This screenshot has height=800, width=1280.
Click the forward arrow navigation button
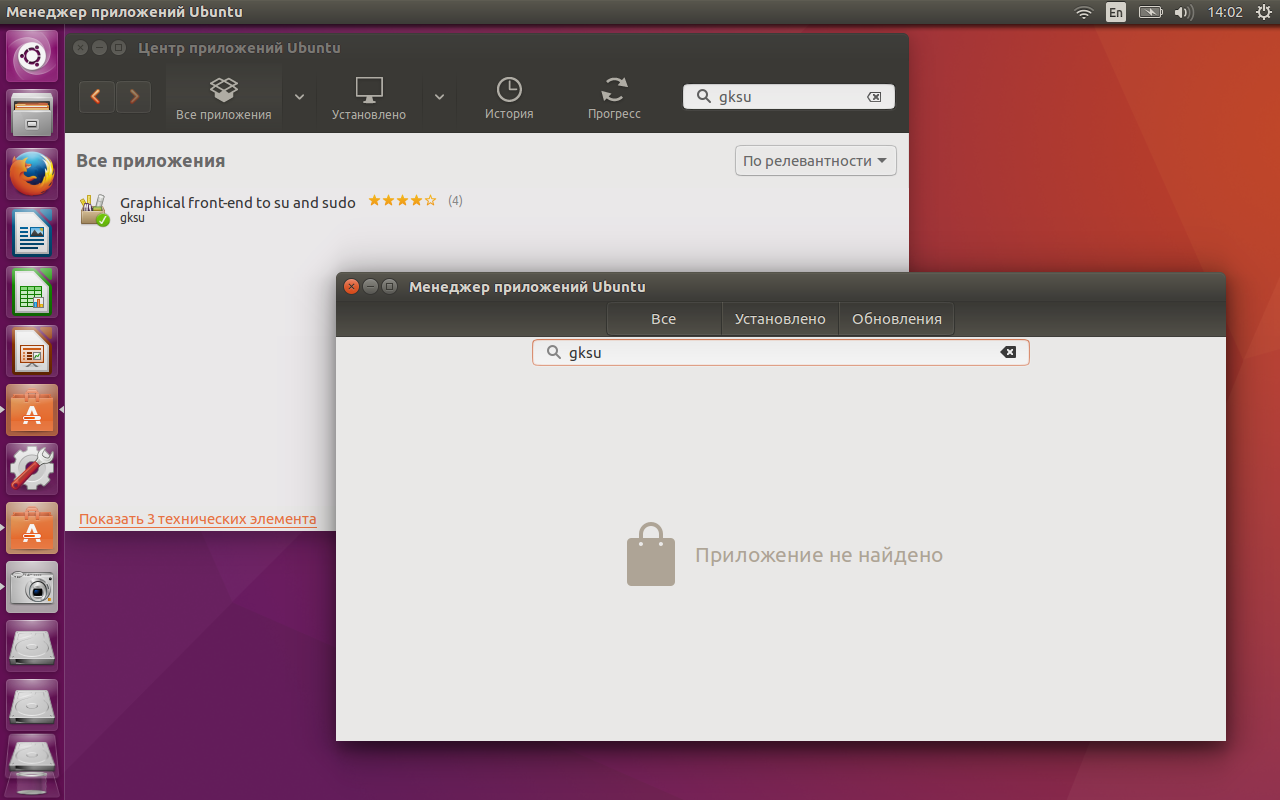tap(133, 97)
